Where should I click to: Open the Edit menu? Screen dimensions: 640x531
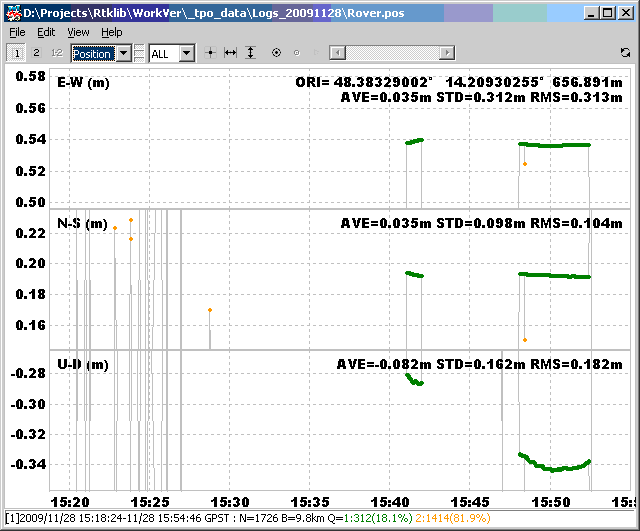[x=46, y=32]
